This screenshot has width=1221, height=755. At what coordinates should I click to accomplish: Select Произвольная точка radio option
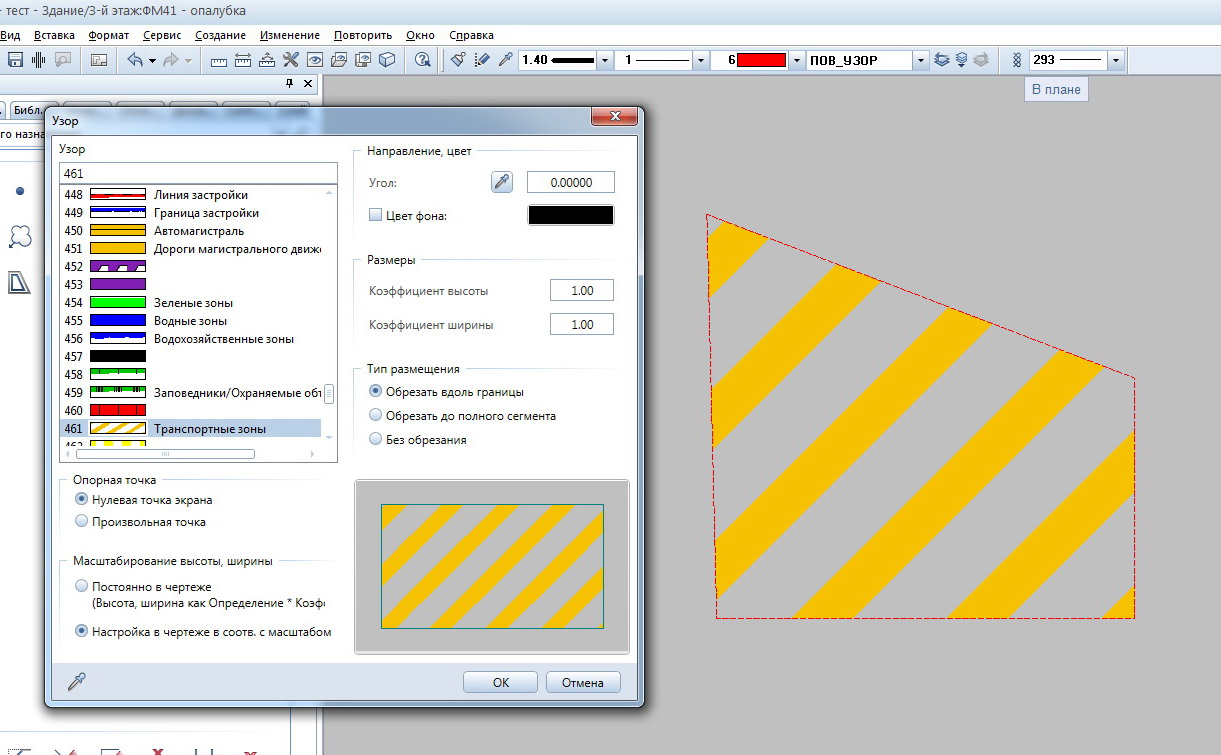82,521
